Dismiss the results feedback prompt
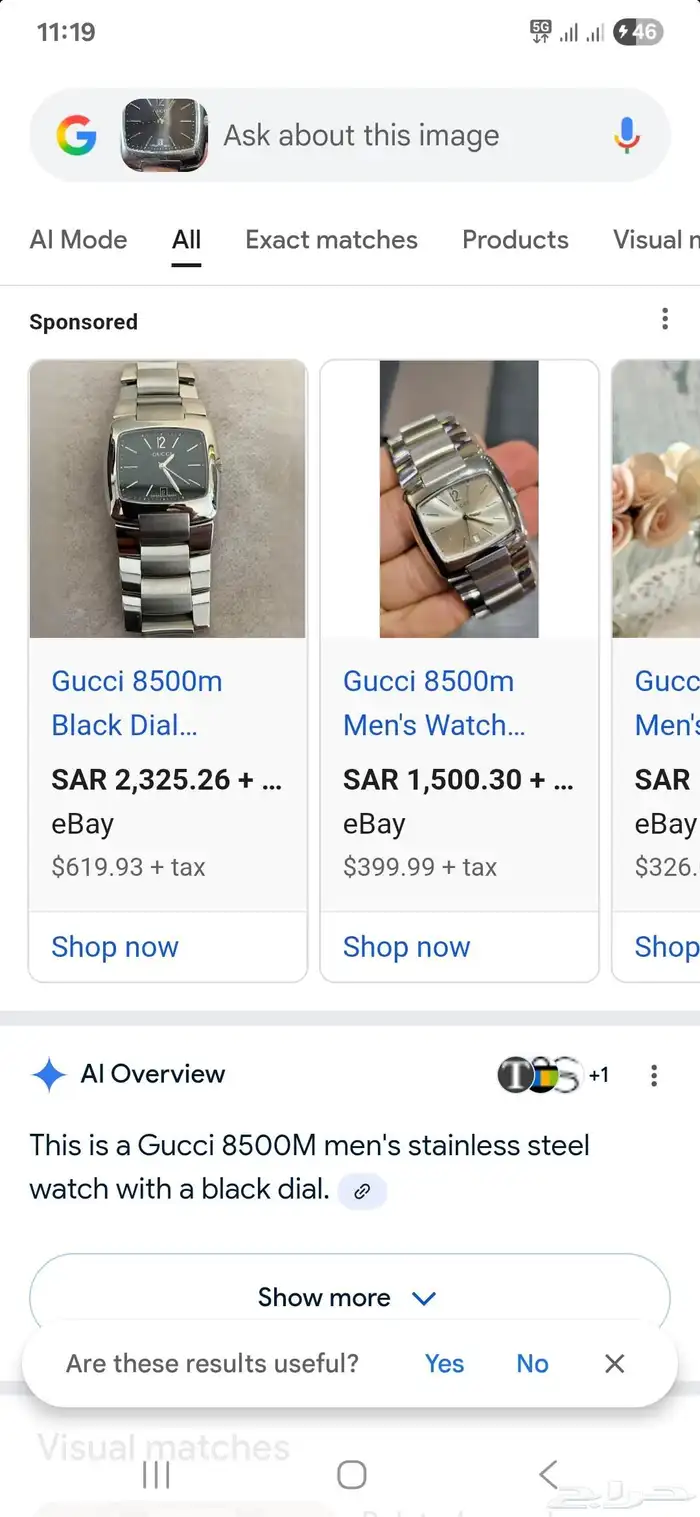The width and height of the screenshot is (700, 1517). point(615,1363)
